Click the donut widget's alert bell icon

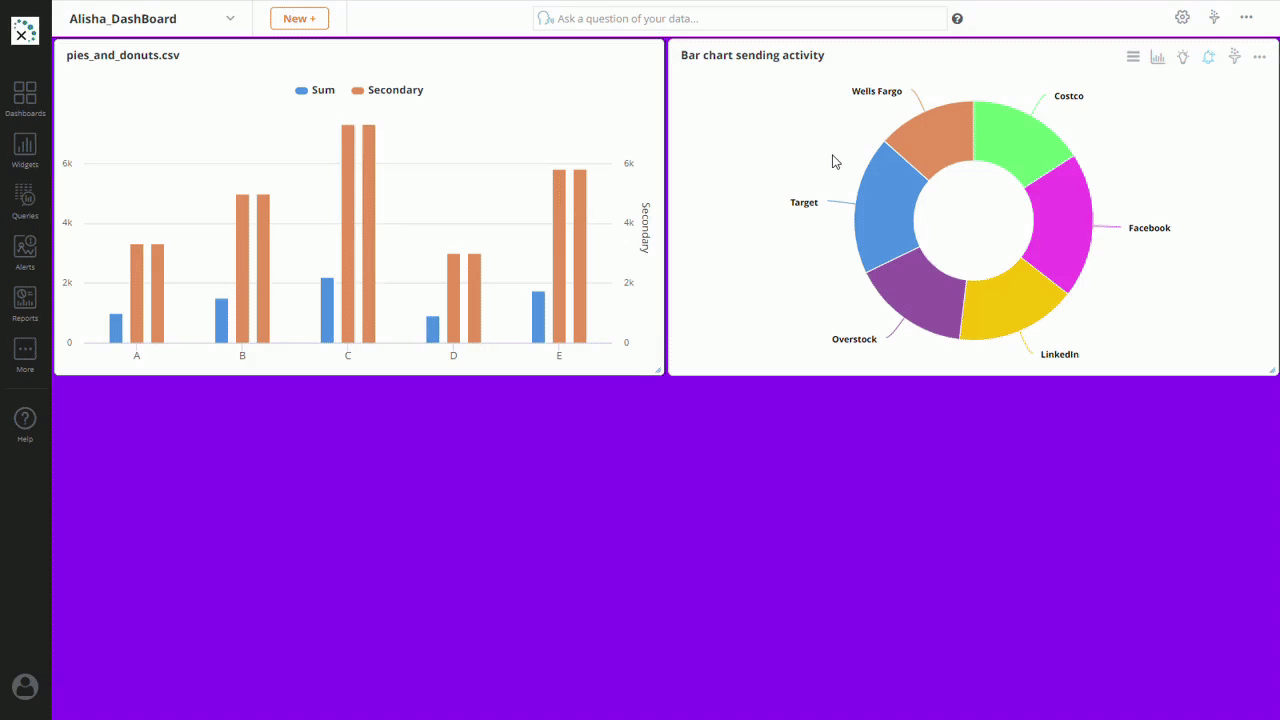pyautogui.click(x=1208, y=57)
